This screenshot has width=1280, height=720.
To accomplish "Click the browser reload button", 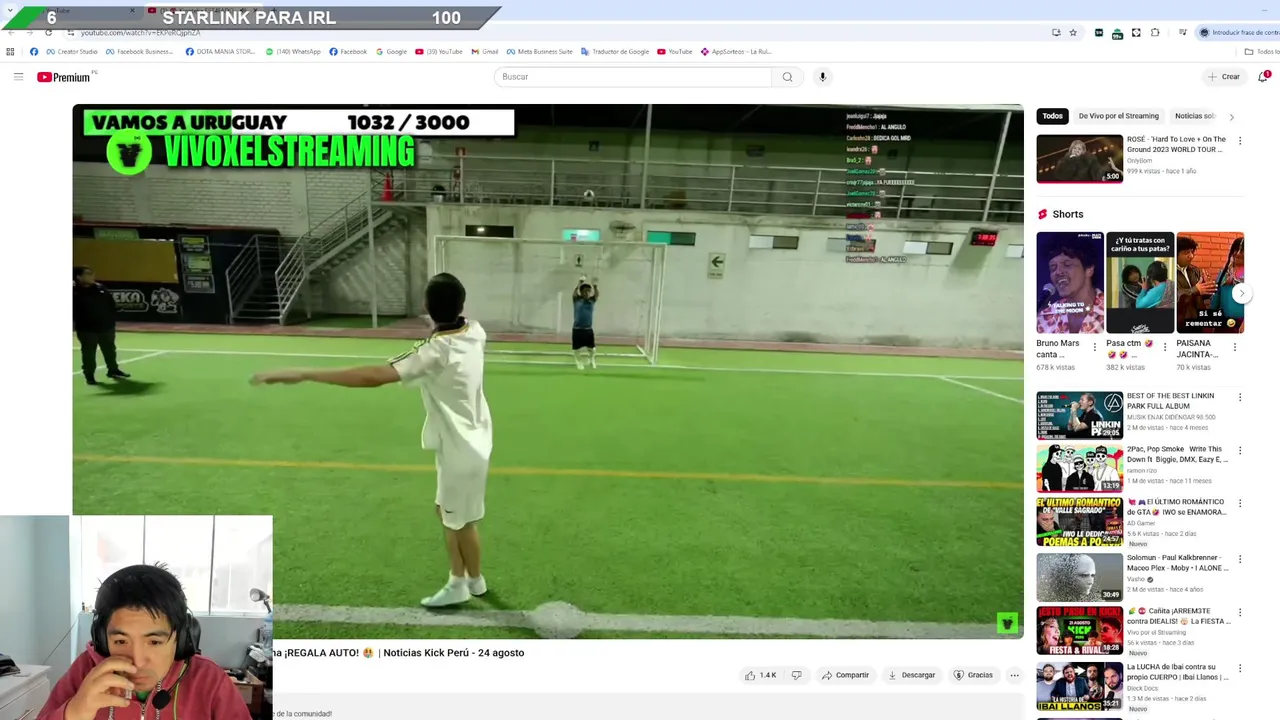I will (x=48, y=32).
